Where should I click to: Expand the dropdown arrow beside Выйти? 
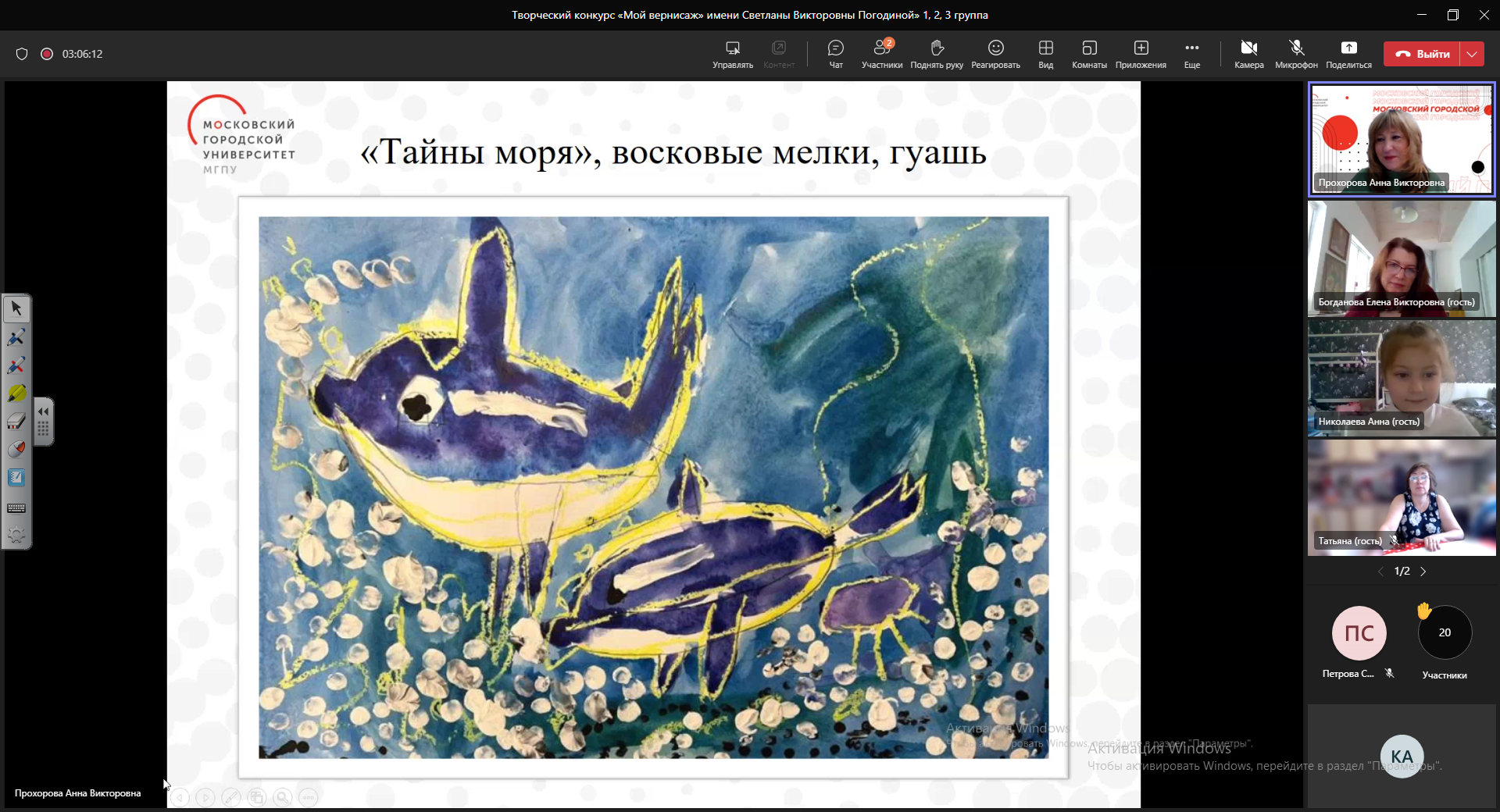click(1472, 54)
